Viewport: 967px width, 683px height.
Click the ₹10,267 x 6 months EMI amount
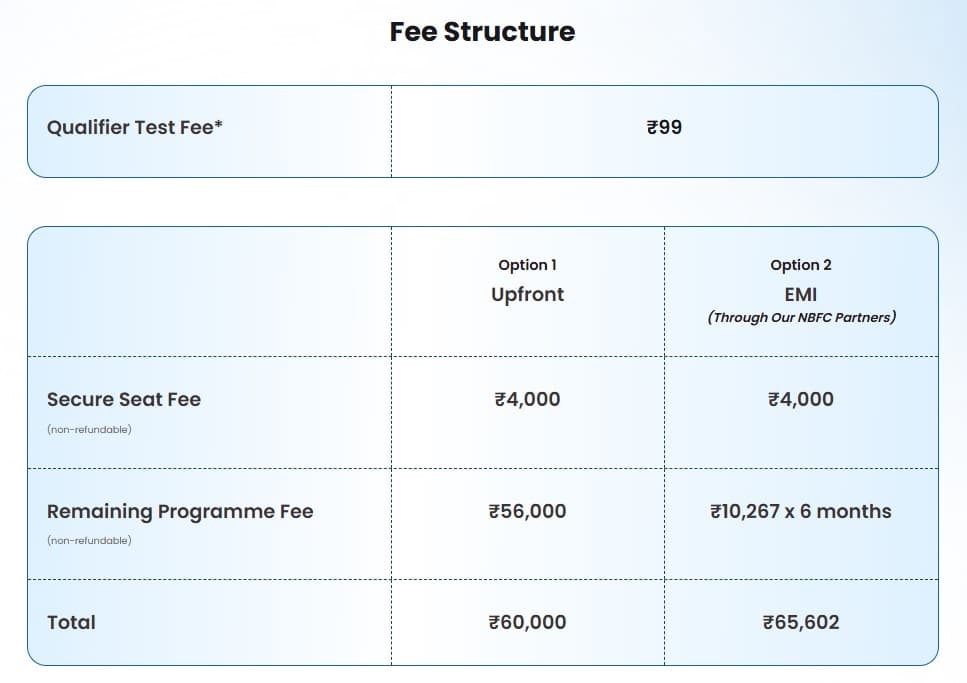(x=801, y=511)
